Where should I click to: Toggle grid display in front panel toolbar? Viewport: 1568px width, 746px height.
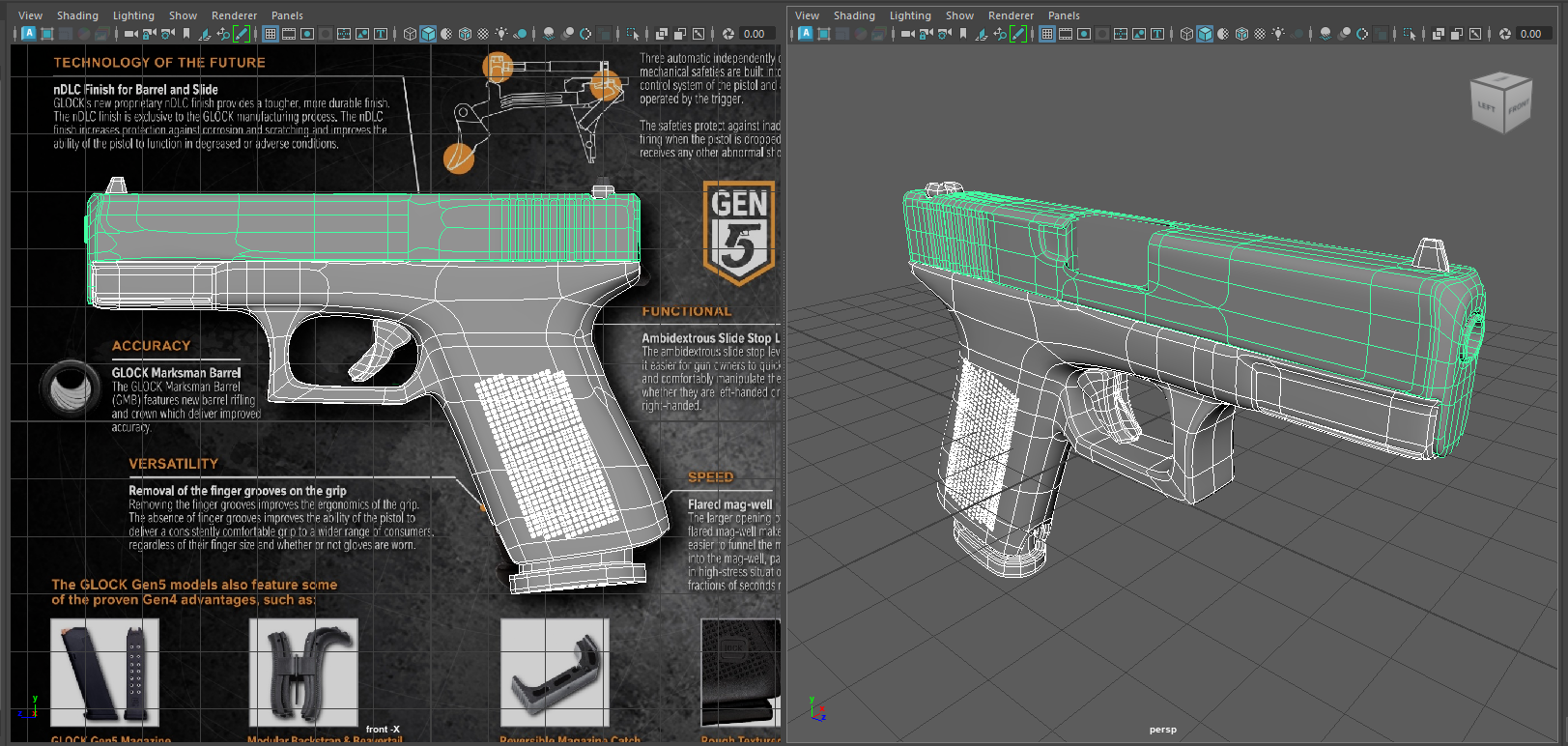[x=271, y=34]
